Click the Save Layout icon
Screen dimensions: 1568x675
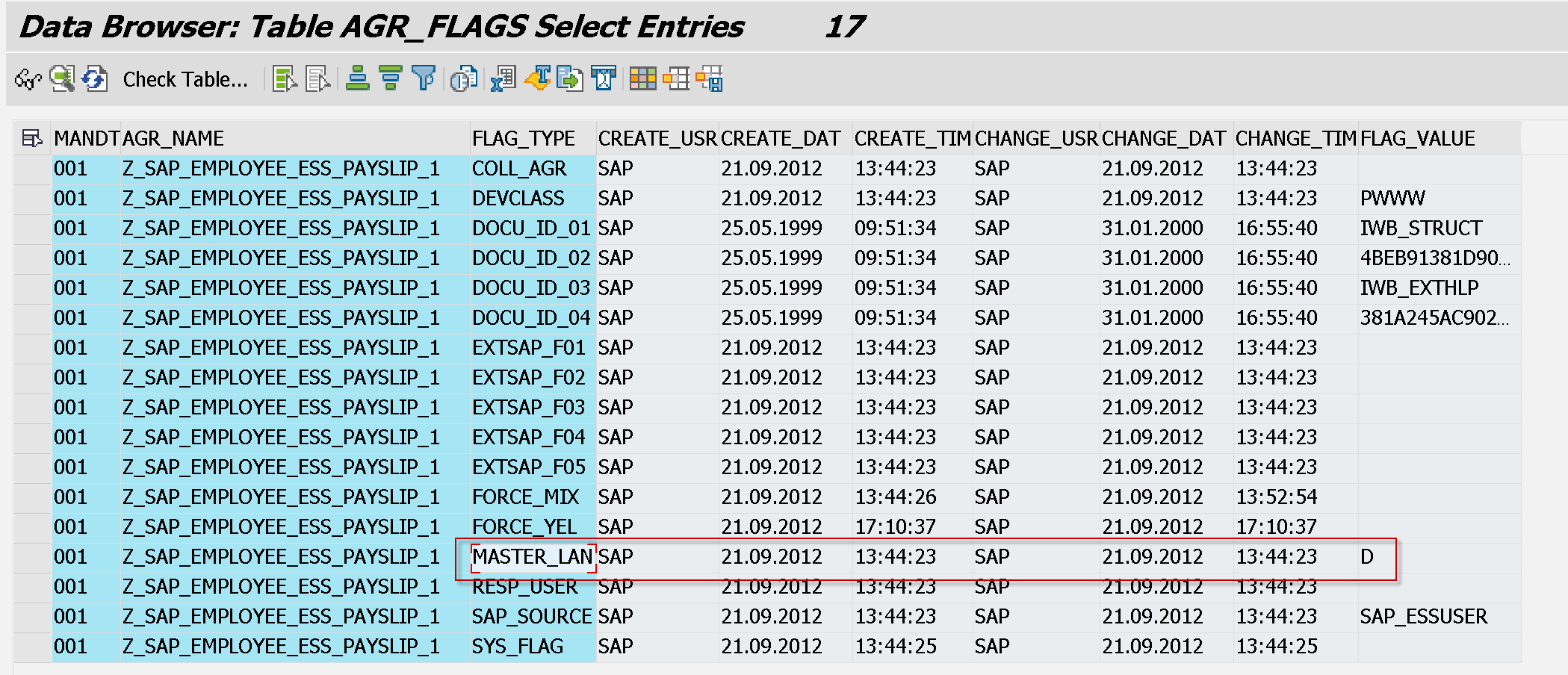pyautogui.click(x=710, y=79)
